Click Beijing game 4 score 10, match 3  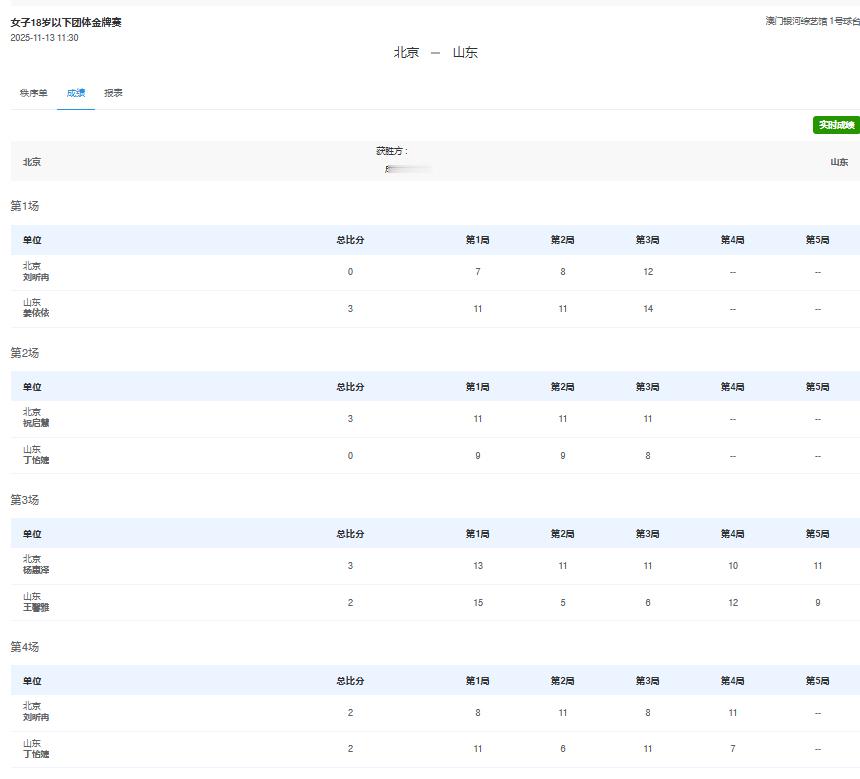pyautogui.click(x=733, y=566)
